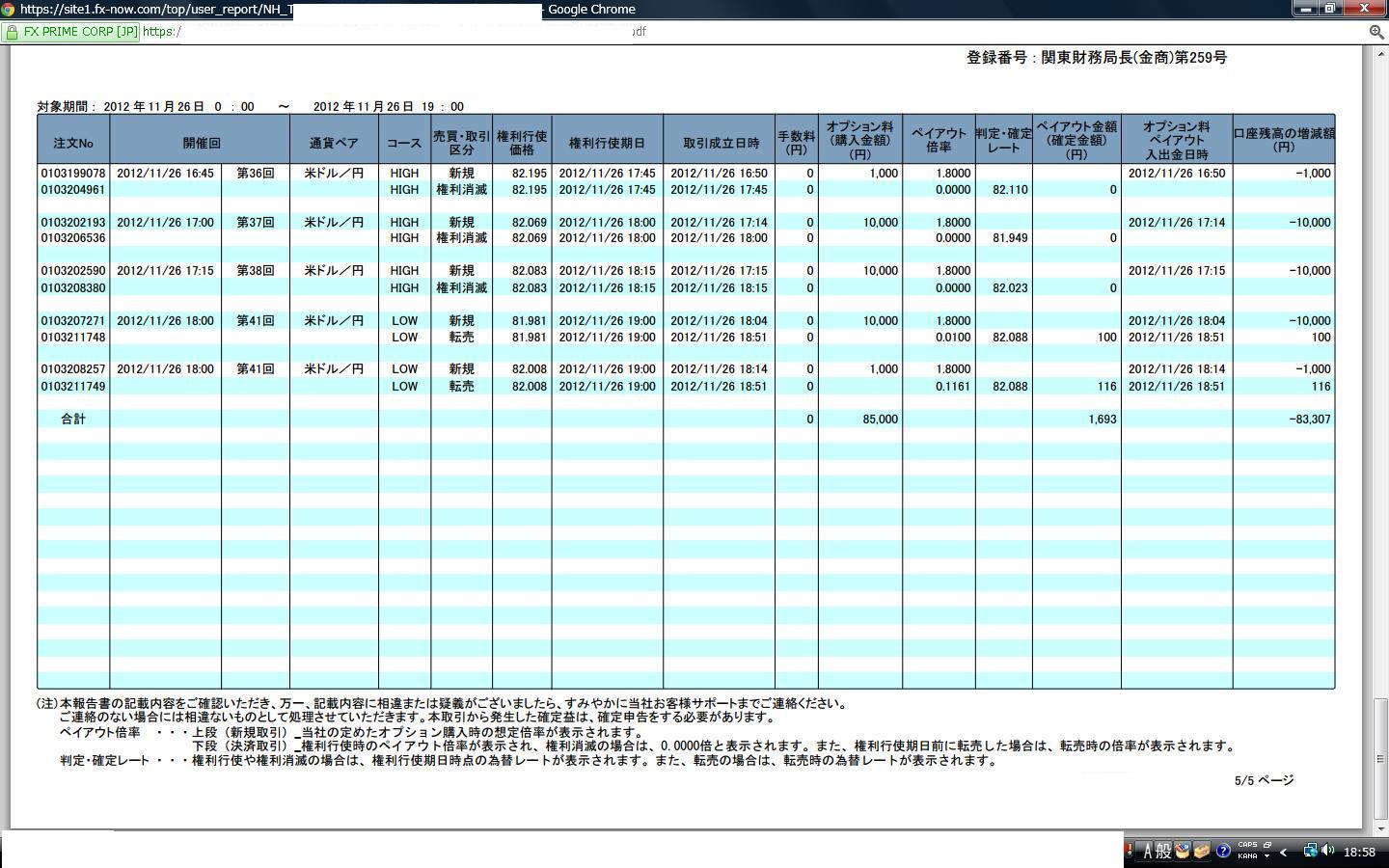Open the volume speaker tray icon
1389x868 pixels.
pyautogui.click(x=1328, y=851)
